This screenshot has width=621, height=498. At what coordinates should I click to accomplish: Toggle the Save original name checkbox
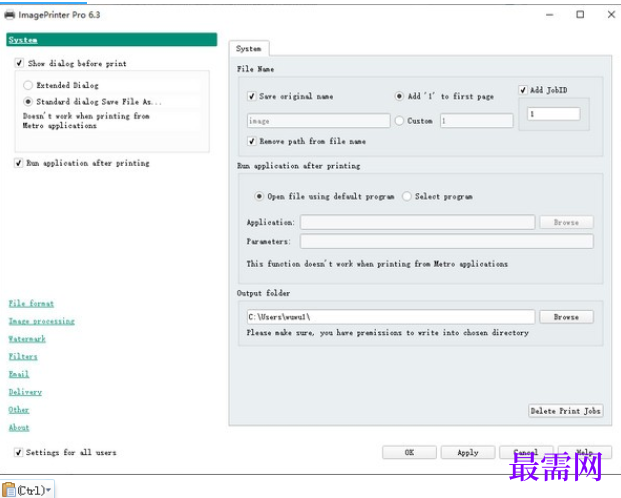251,96
